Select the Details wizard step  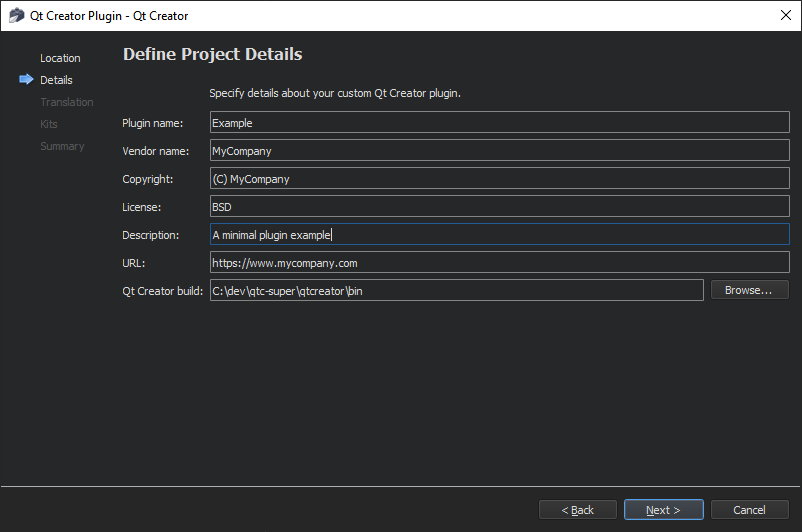pyautogui.click(x=56, y=80)
